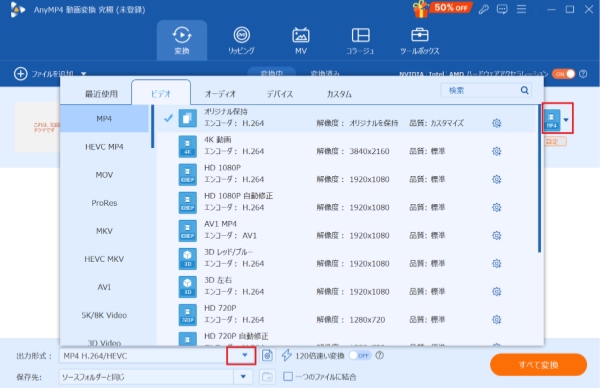The width and height of the screenshot is (600, 388).
Task: Click the 変換済み (converted) tab label
Action: (x=325, y=73)
